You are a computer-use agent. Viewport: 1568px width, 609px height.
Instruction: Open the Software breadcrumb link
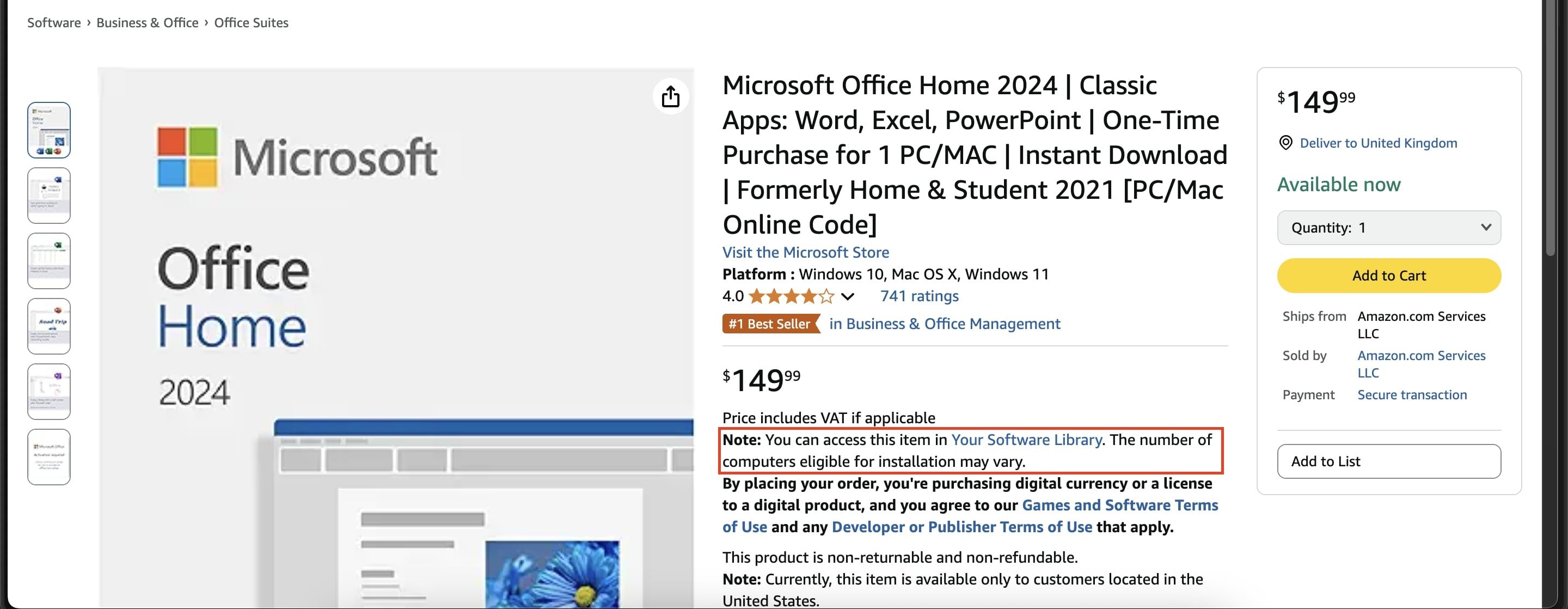pos(54,22)
